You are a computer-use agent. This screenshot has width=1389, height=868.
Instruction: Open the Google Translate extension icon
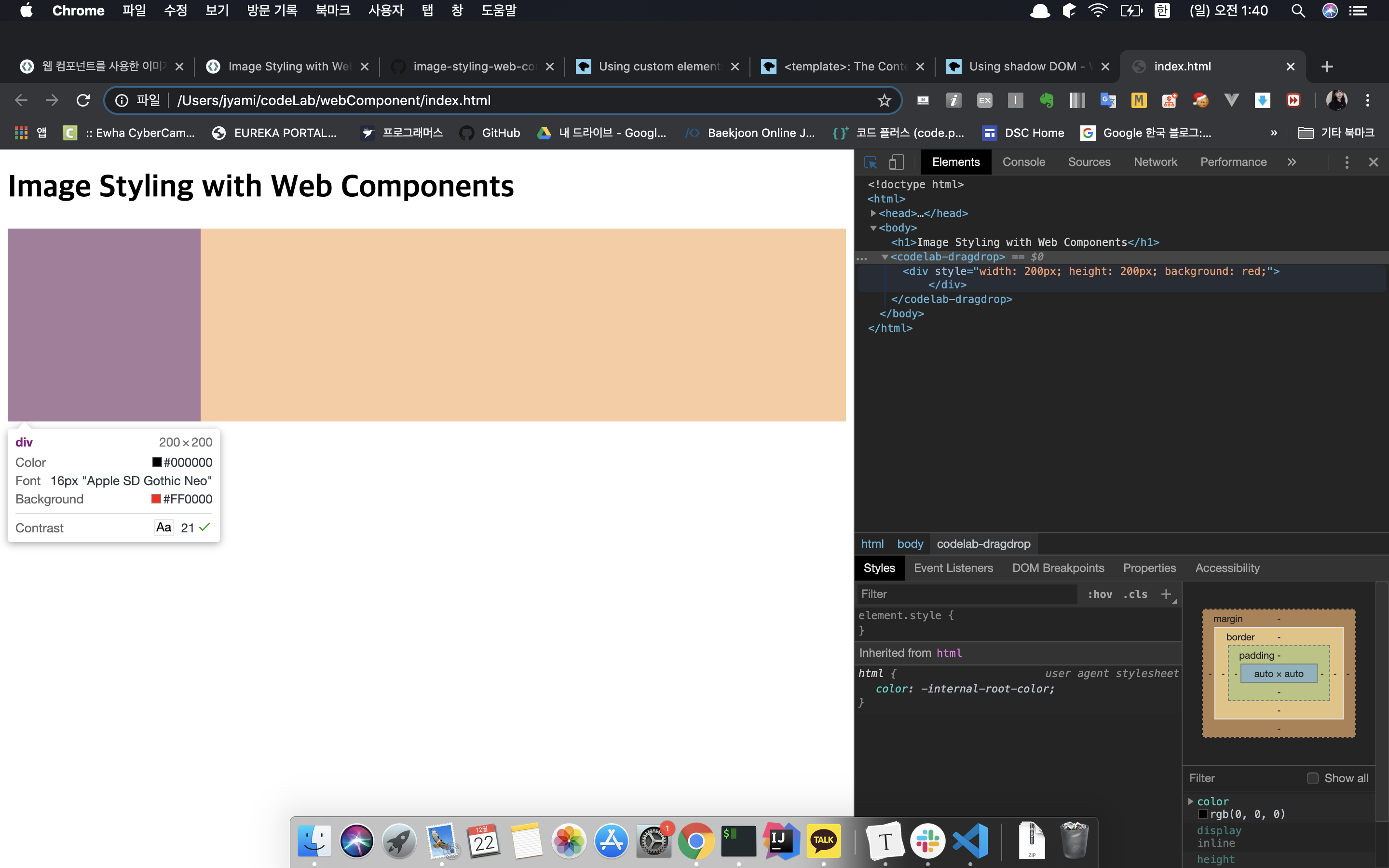point(1108,100)
